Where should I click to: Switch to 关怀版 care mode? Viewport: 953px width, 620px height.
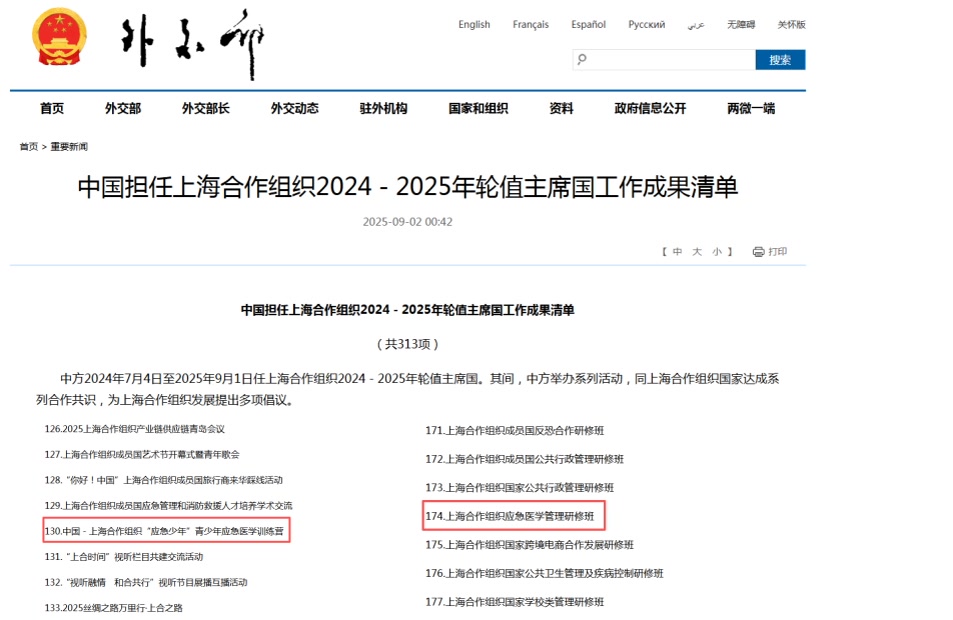pyautogui.click(x=790, y=25)
